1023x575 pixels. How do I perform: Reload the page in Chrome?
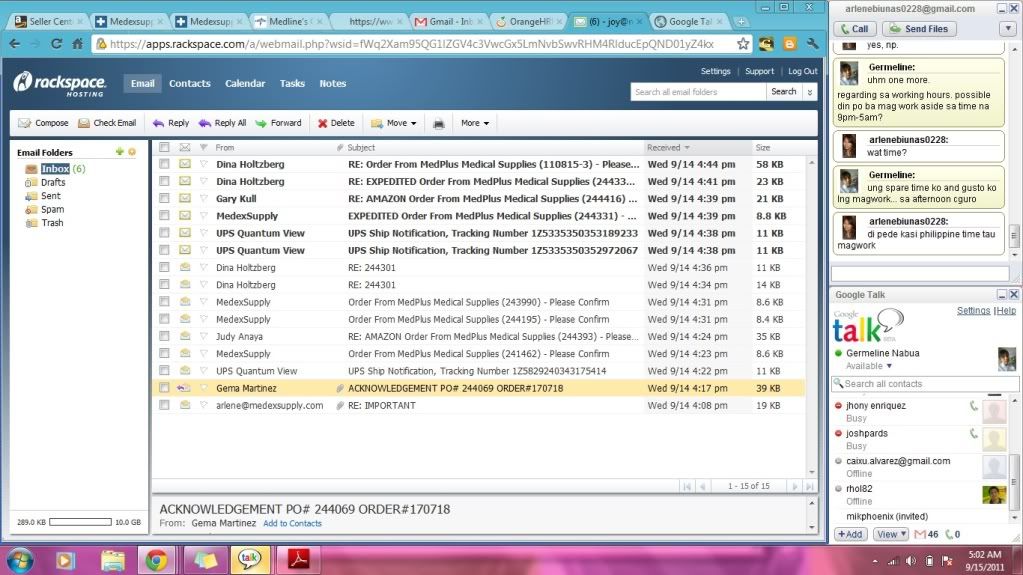56,44
